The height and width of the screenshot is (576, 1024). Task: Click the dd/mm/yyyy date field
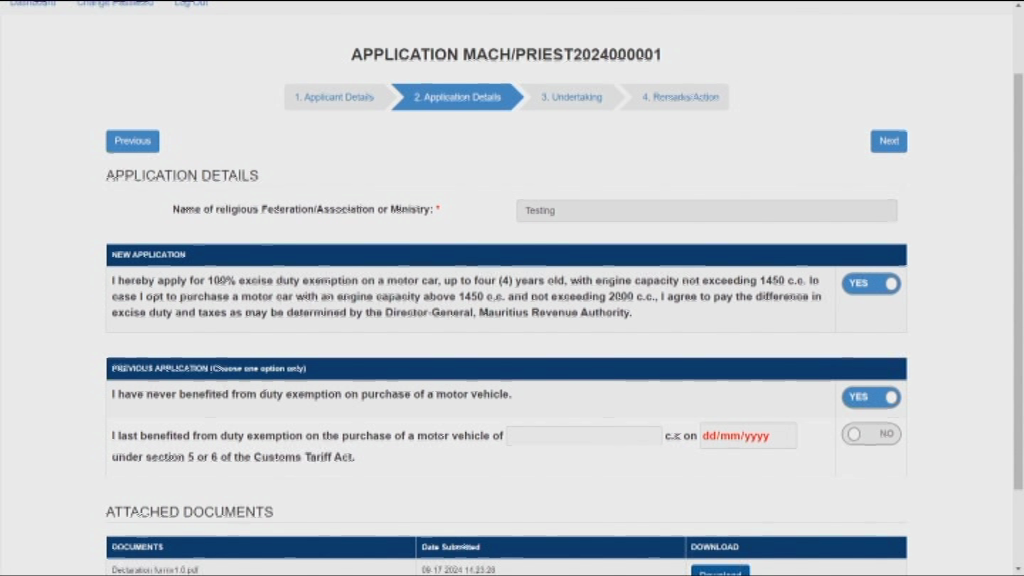coord(747,436)
